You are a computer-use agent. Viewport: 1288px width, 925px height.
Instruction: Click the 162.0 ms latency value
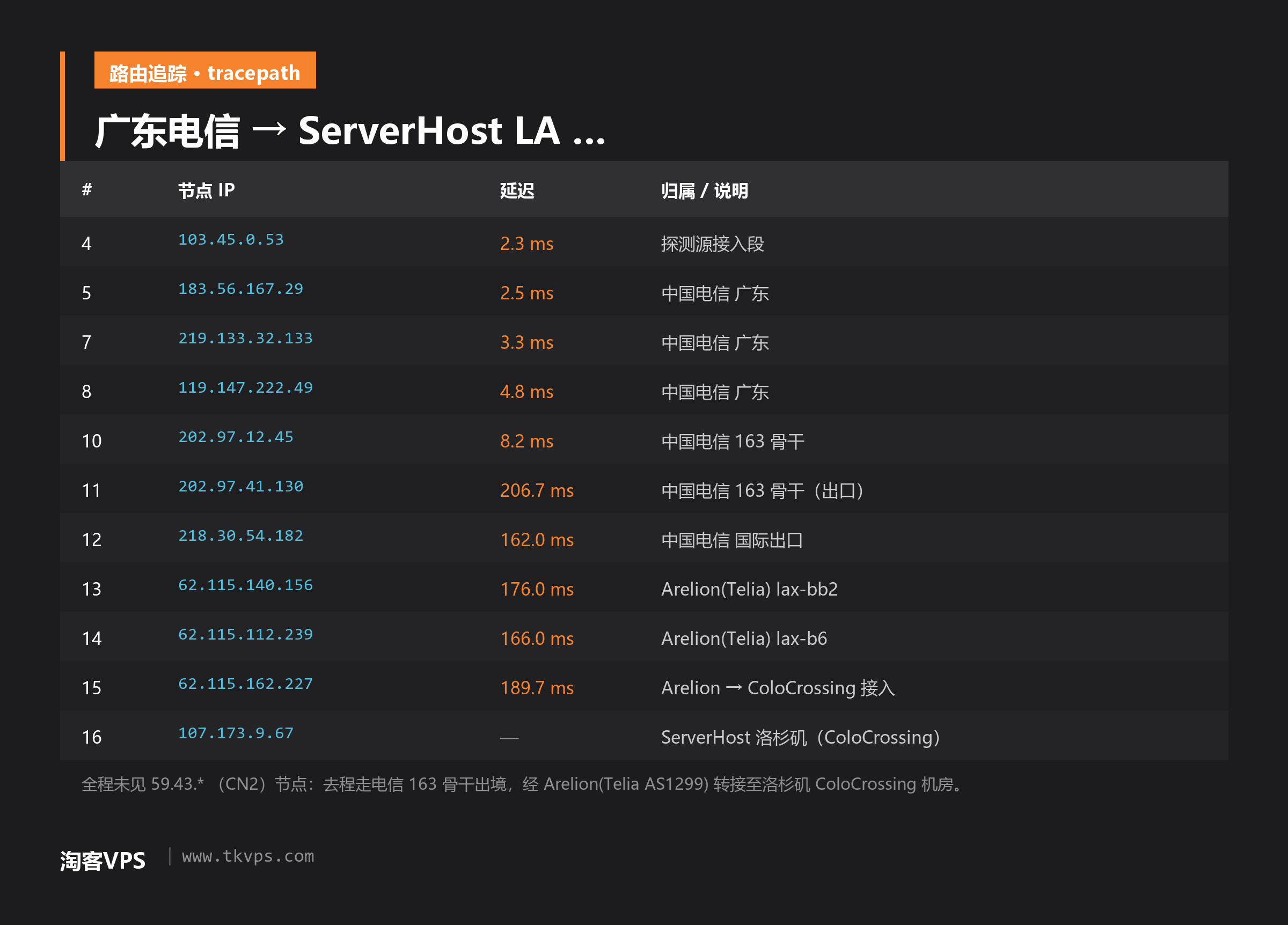tap(537, 540)
